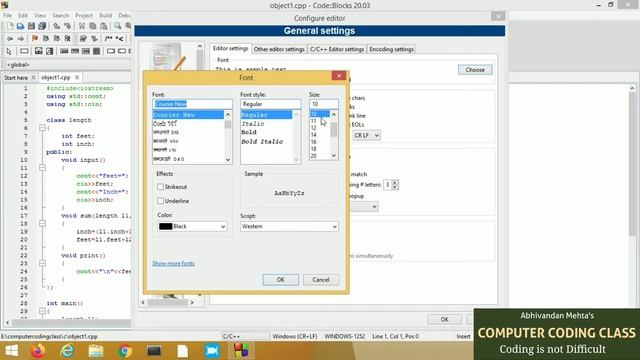
Task: Click the Redo toolbar icon
Action: point(67,26)
